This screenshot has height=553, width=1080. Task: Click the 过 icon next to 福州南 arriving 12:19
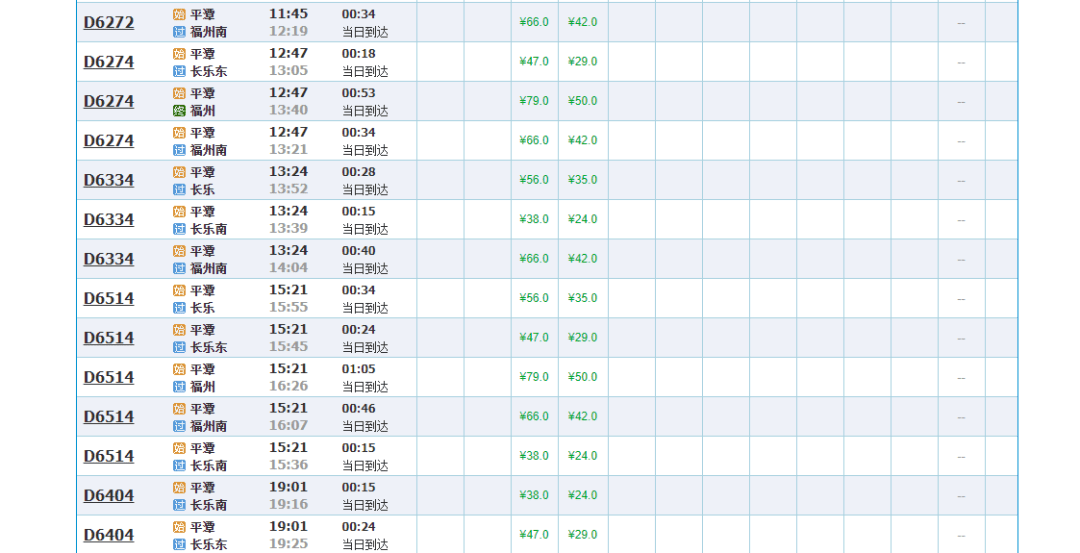point(179,32)
